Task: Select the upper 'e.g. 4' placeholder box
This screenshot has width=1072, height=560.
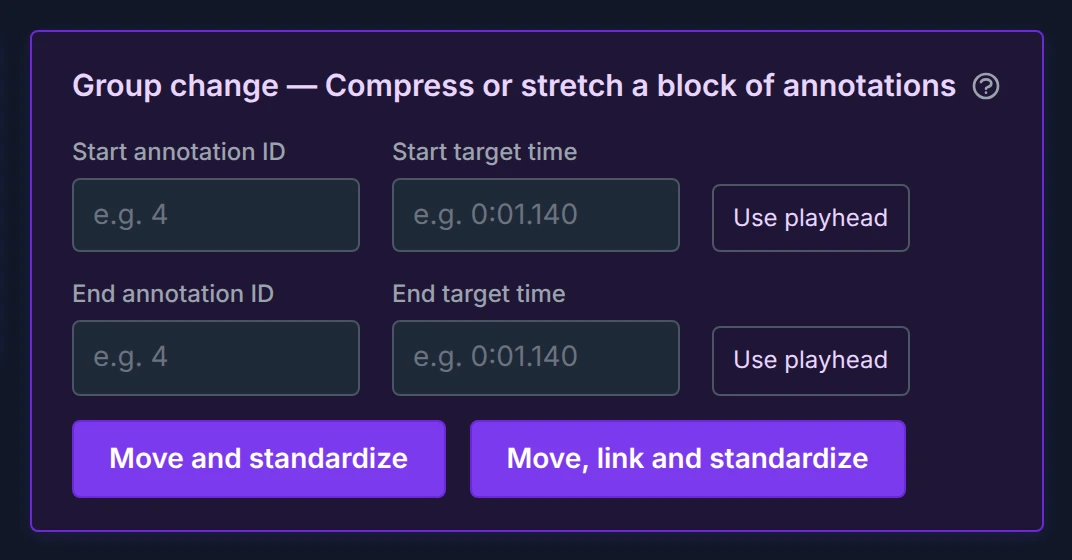Action: coord(216,215)
